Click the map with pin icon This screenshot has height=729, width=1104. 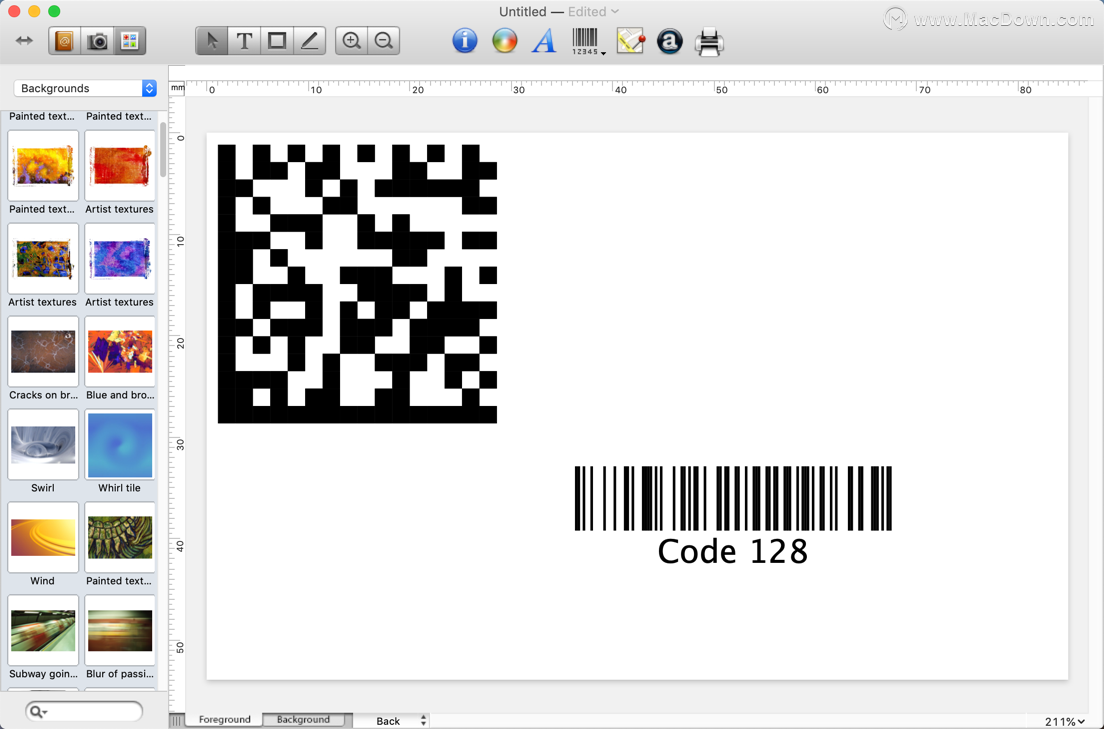(x=630, y=41)
